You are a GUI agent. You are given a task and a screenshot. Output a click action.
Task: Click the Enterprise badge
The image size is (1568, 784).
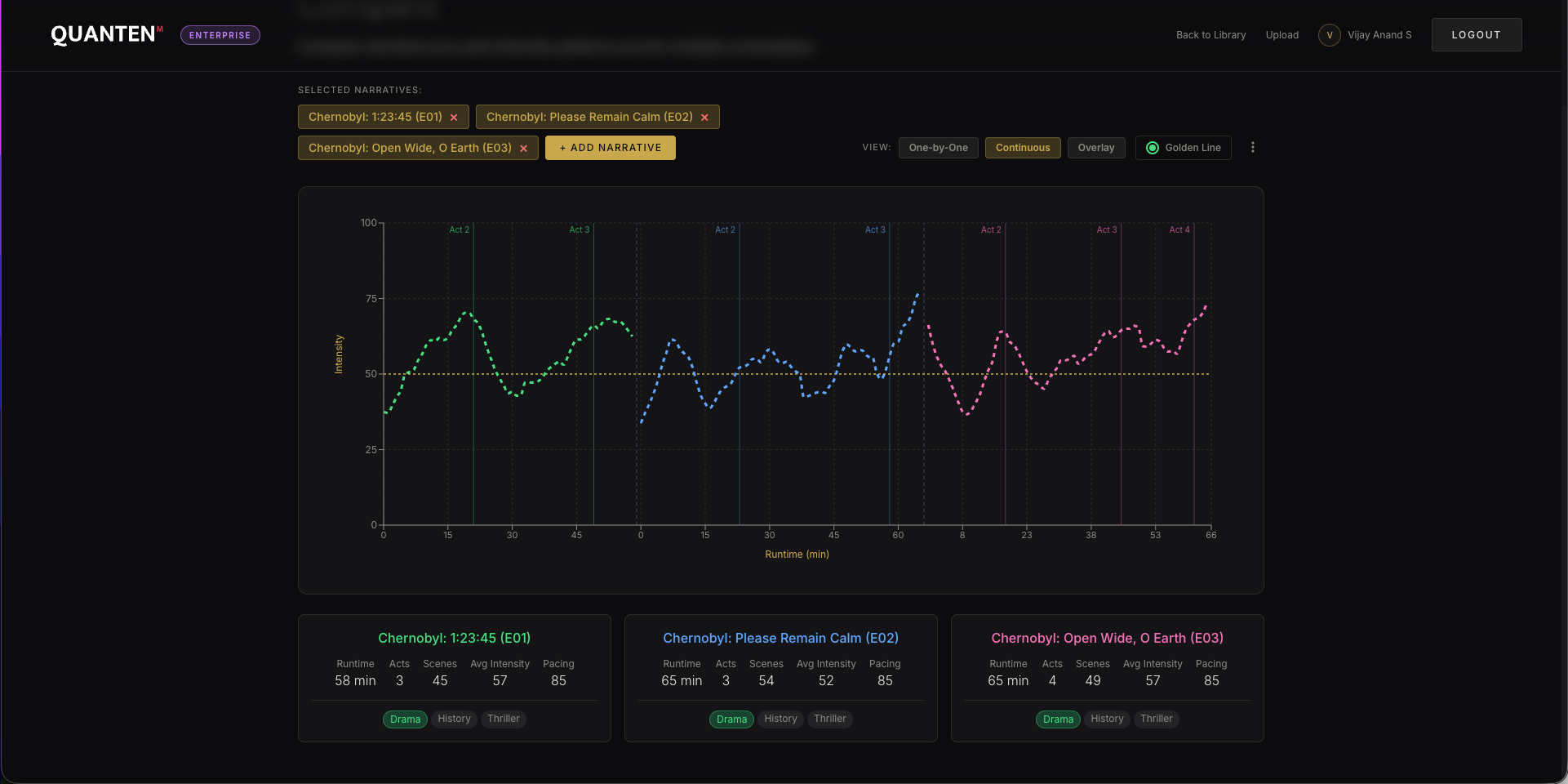click(220, 35)
